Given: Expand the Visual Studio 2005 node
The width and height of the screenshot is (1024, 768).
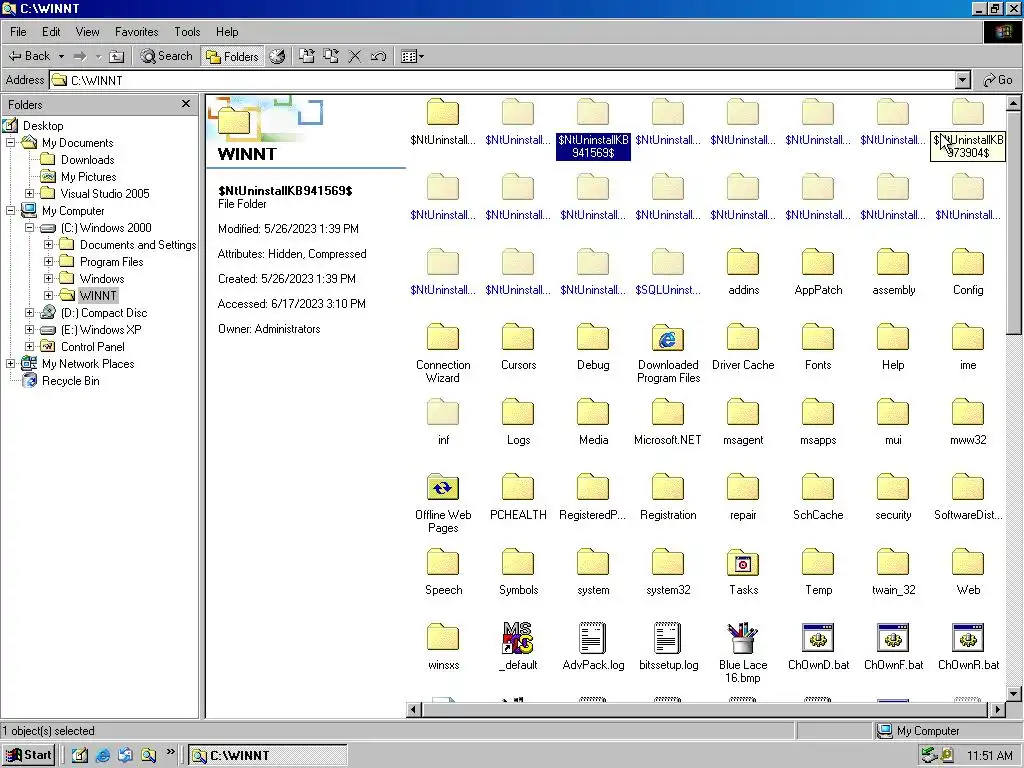Looking at the screenshot, I should 29,193.
